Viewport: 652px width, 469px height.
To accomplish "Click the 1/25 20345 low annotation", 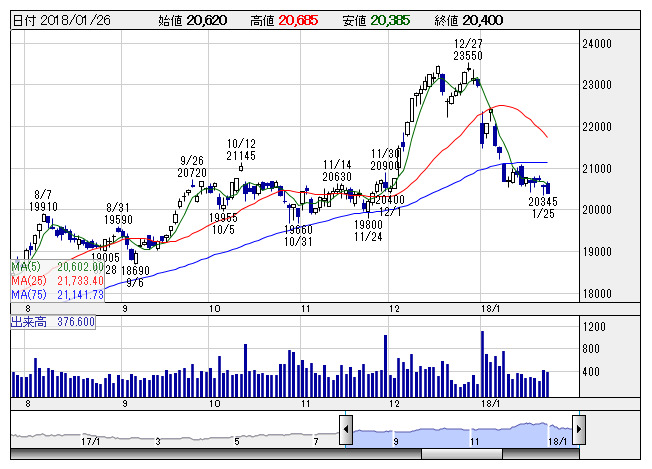I will (x=543, y=207).
